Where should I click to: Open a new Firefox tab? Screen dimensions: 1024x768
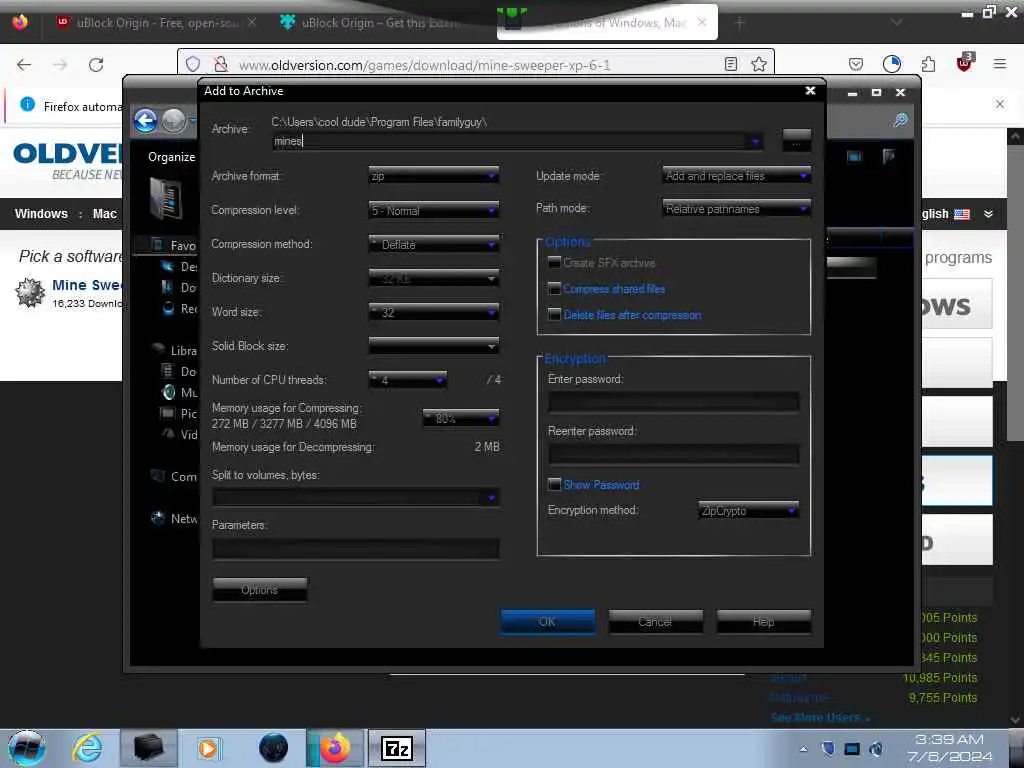(740, 23)
